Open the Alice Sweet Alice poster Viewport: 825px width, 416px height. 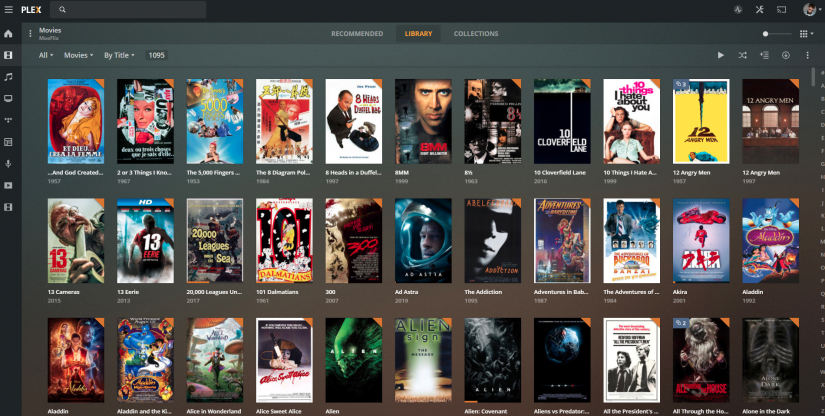(284, 360)
